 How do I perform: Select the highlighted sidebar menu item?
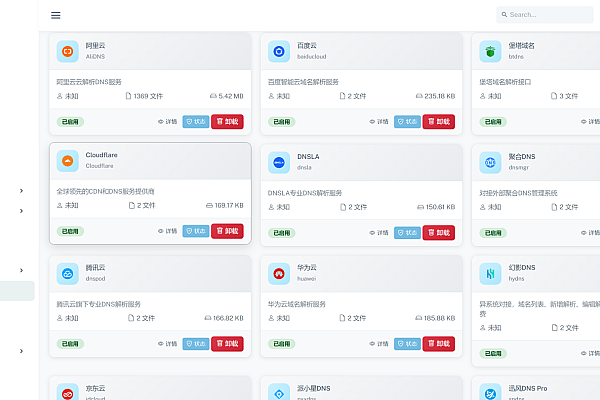tap(17, 291)
